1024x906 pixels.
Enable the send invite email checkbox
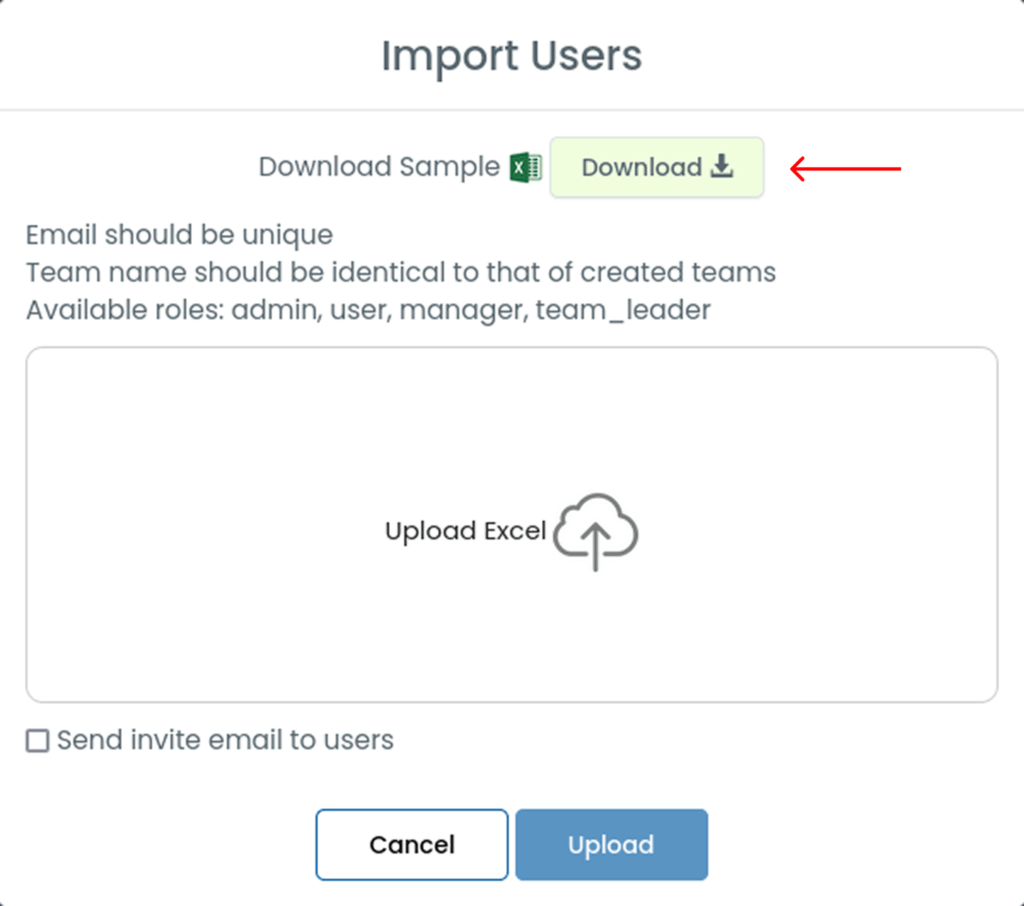[x=37, y=741]
